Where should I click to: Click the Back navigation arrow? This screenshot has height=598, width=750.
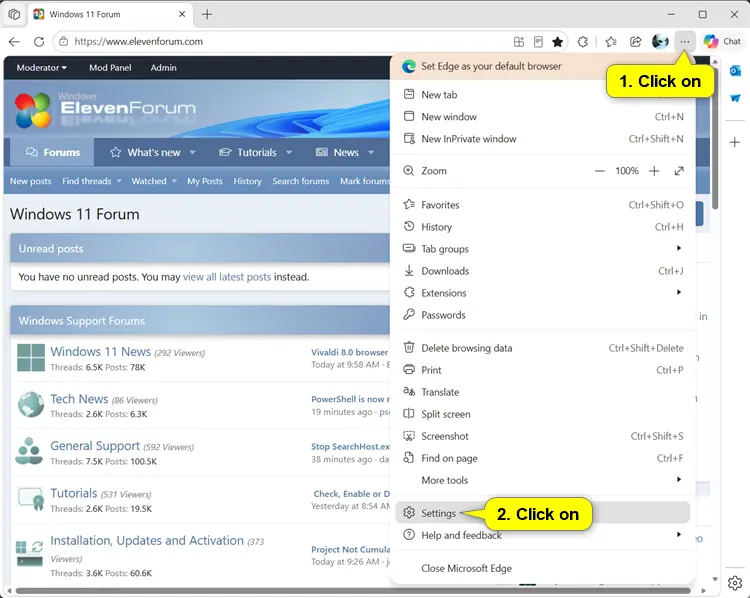pos(14,42)
